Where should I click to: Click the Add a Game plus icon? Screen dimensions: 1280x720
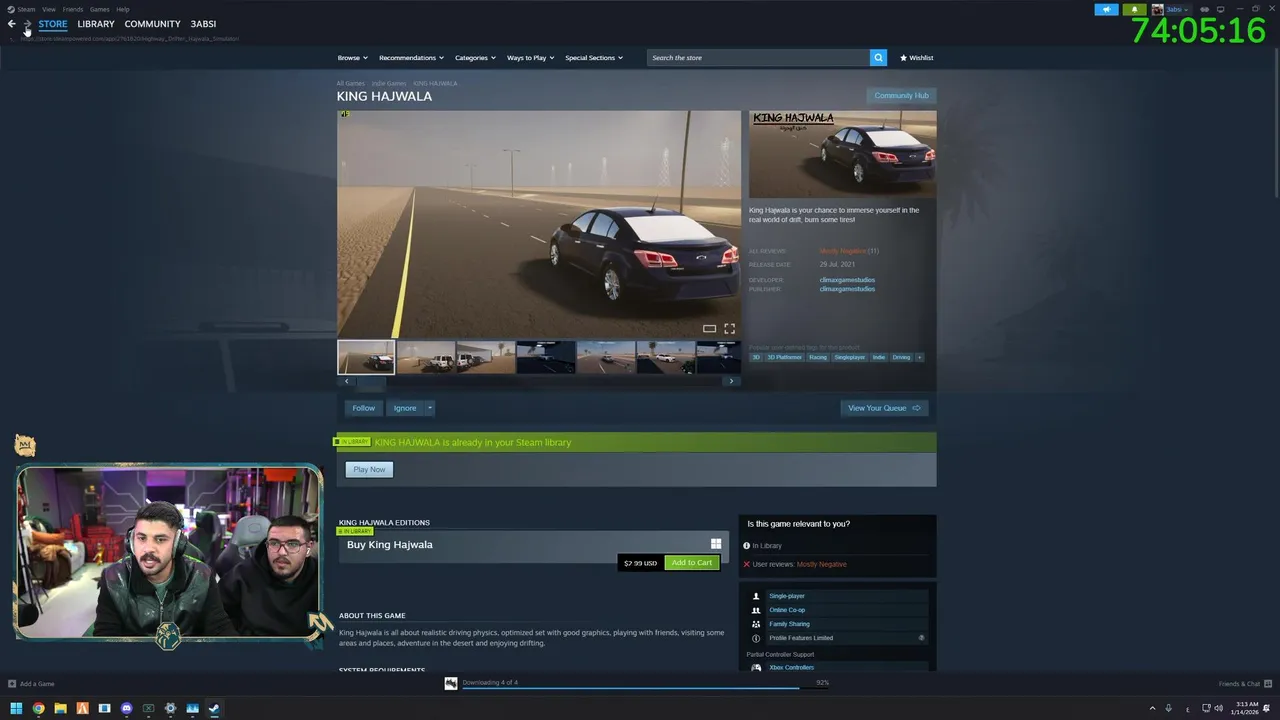[x=12, y=684]
